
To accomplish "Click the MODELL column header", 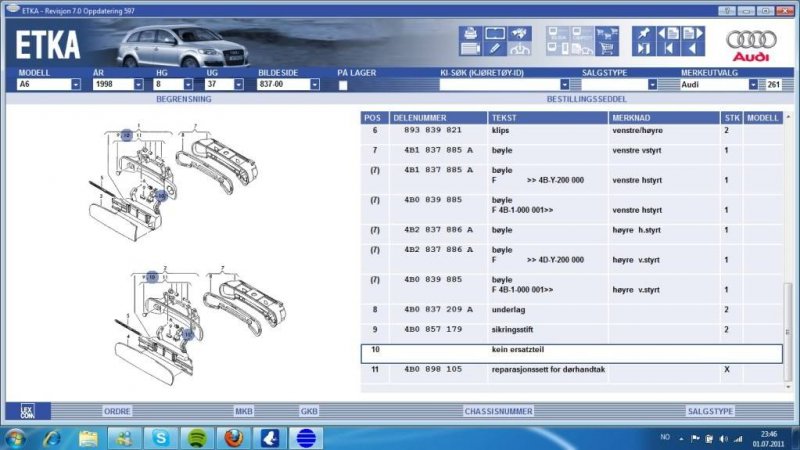I will [763, 118].
